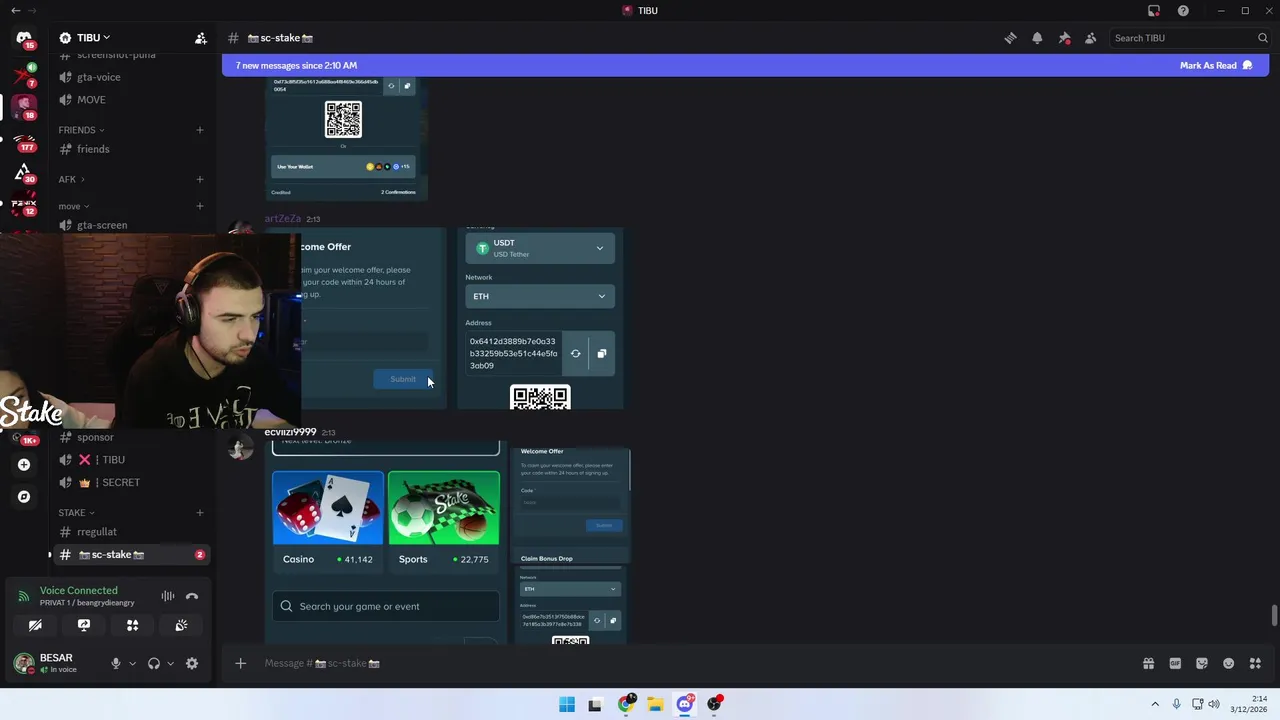Open the GIF picker

pos(1175,663)
